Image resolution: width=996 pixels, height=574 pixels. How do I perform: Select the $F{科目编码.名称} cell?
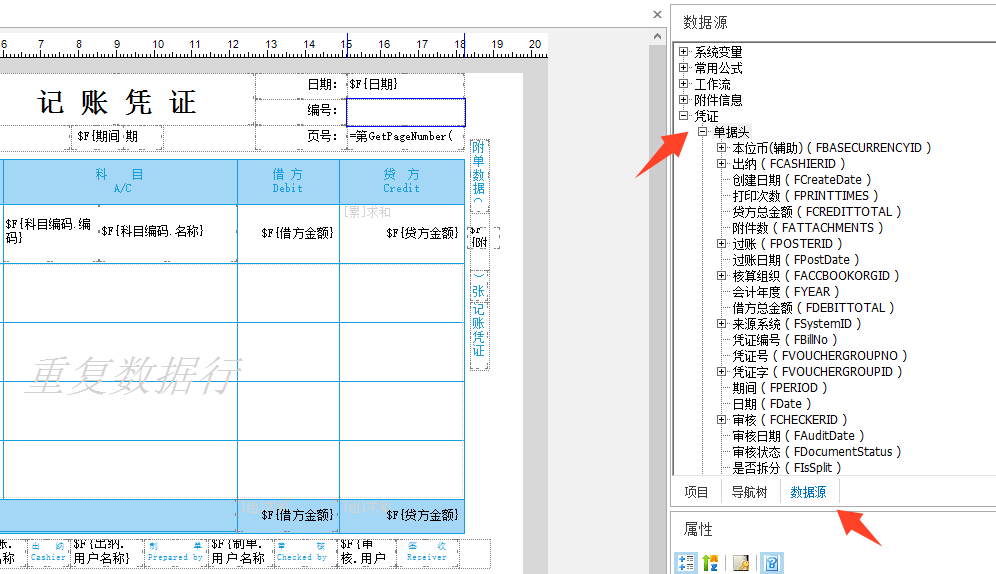tap(168, 232)
